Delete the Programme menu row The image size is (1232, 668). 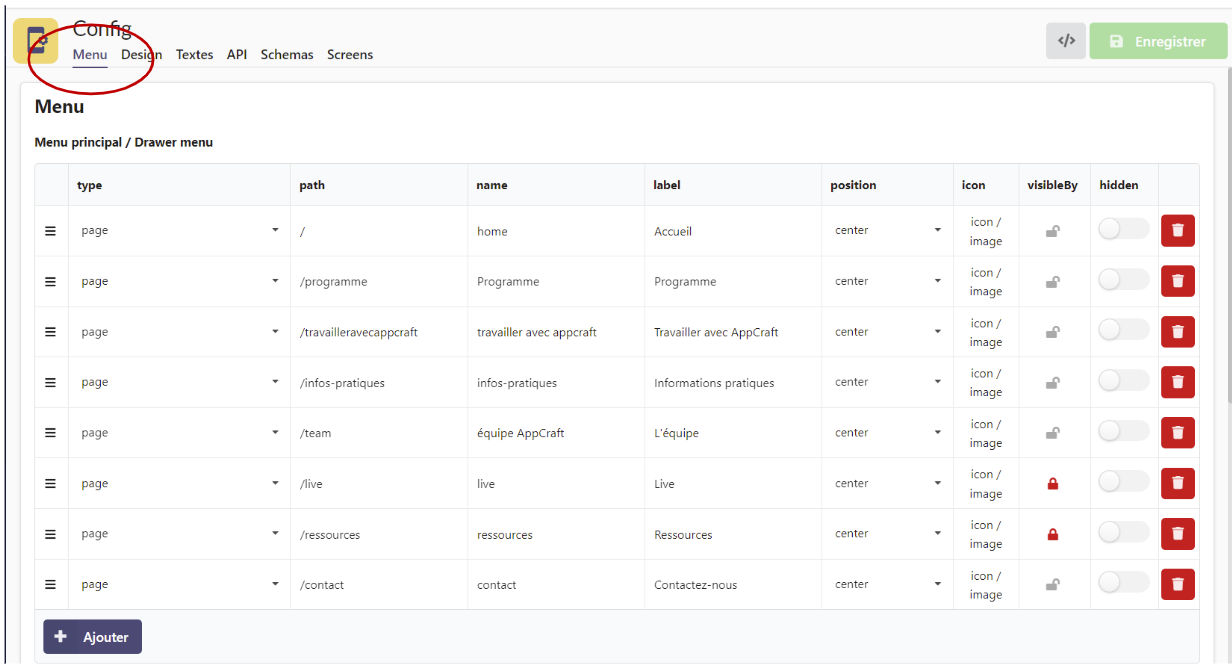[x=1177, y=281]
